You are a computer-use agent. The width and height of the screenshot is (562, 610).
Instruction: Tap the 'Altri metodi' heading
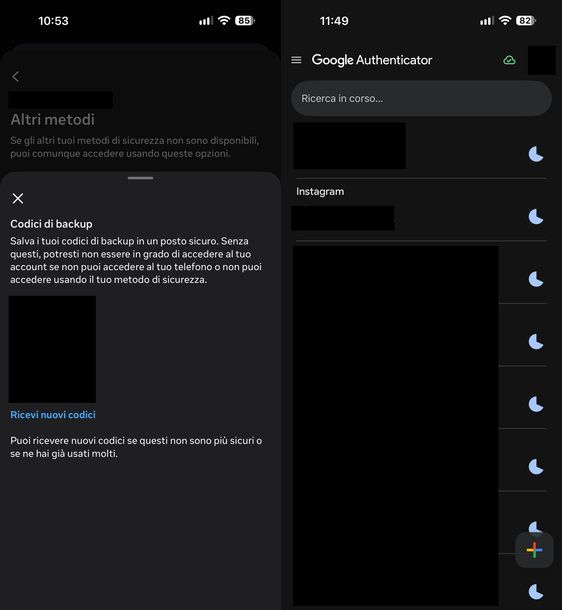tap(53, 119)
